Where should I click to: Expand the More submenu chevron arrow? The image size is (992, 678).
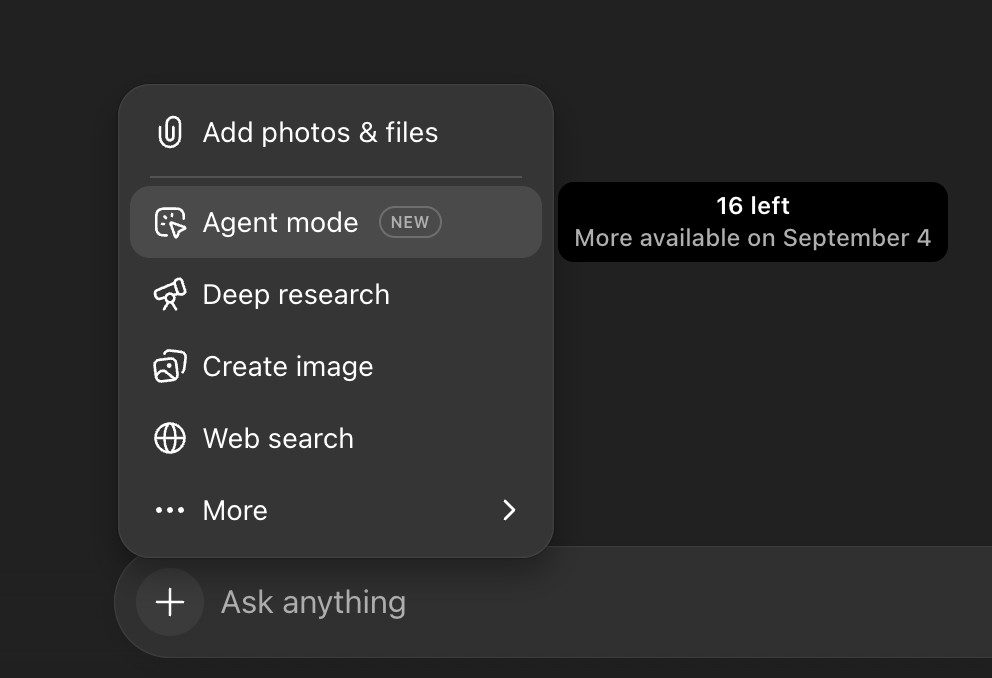tap(509, 510)
